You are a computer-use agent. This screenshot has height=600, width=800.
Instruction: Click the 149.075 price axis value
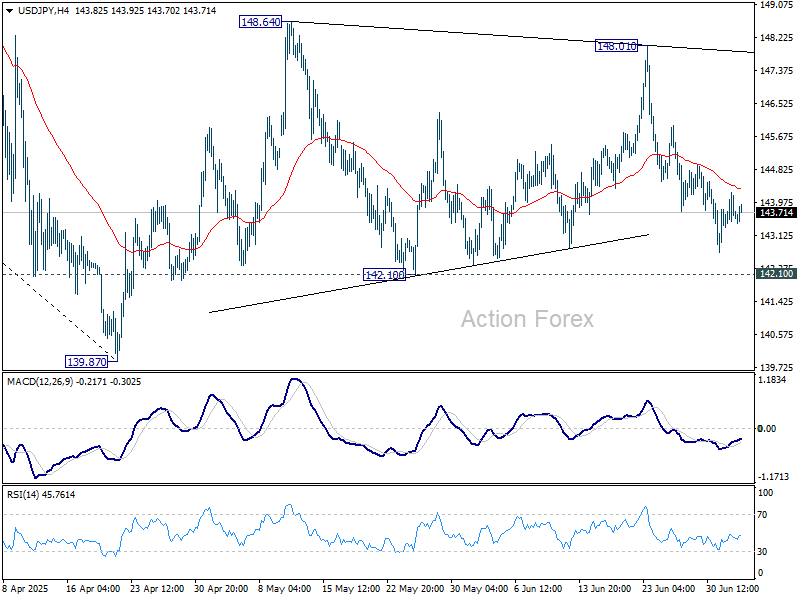[x=777, y=5]
